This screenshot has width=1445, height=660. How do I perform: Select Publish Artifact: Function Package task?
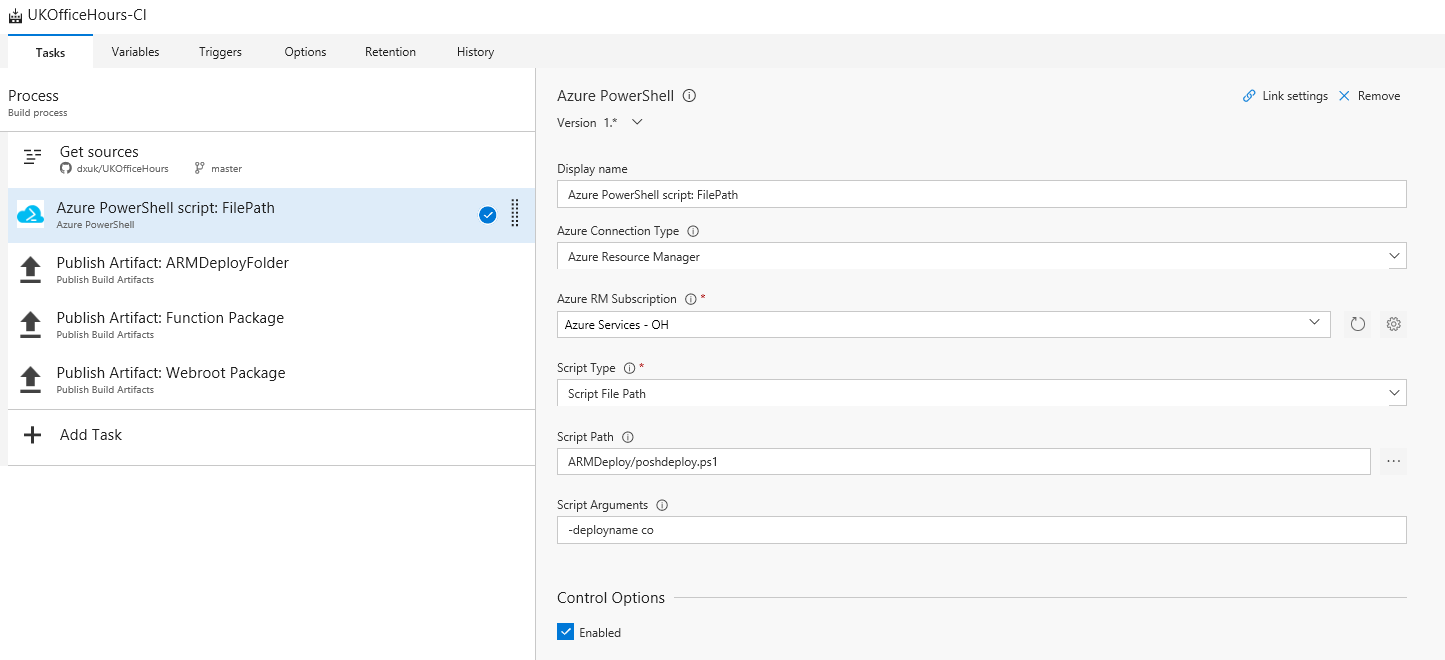pyautogui.click(x=271, y=325)
